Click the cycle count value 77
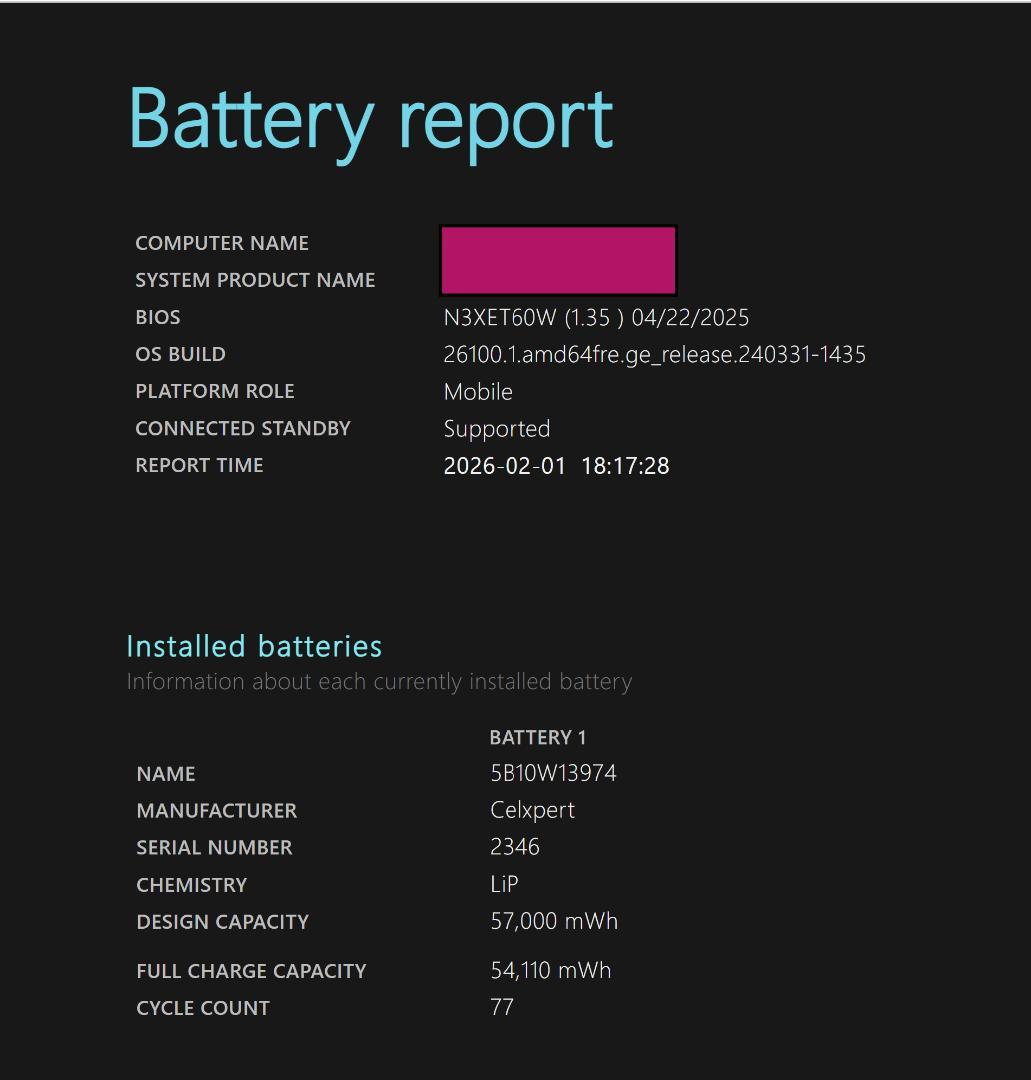The image size is (1031, 1080). pos(502,1008)
